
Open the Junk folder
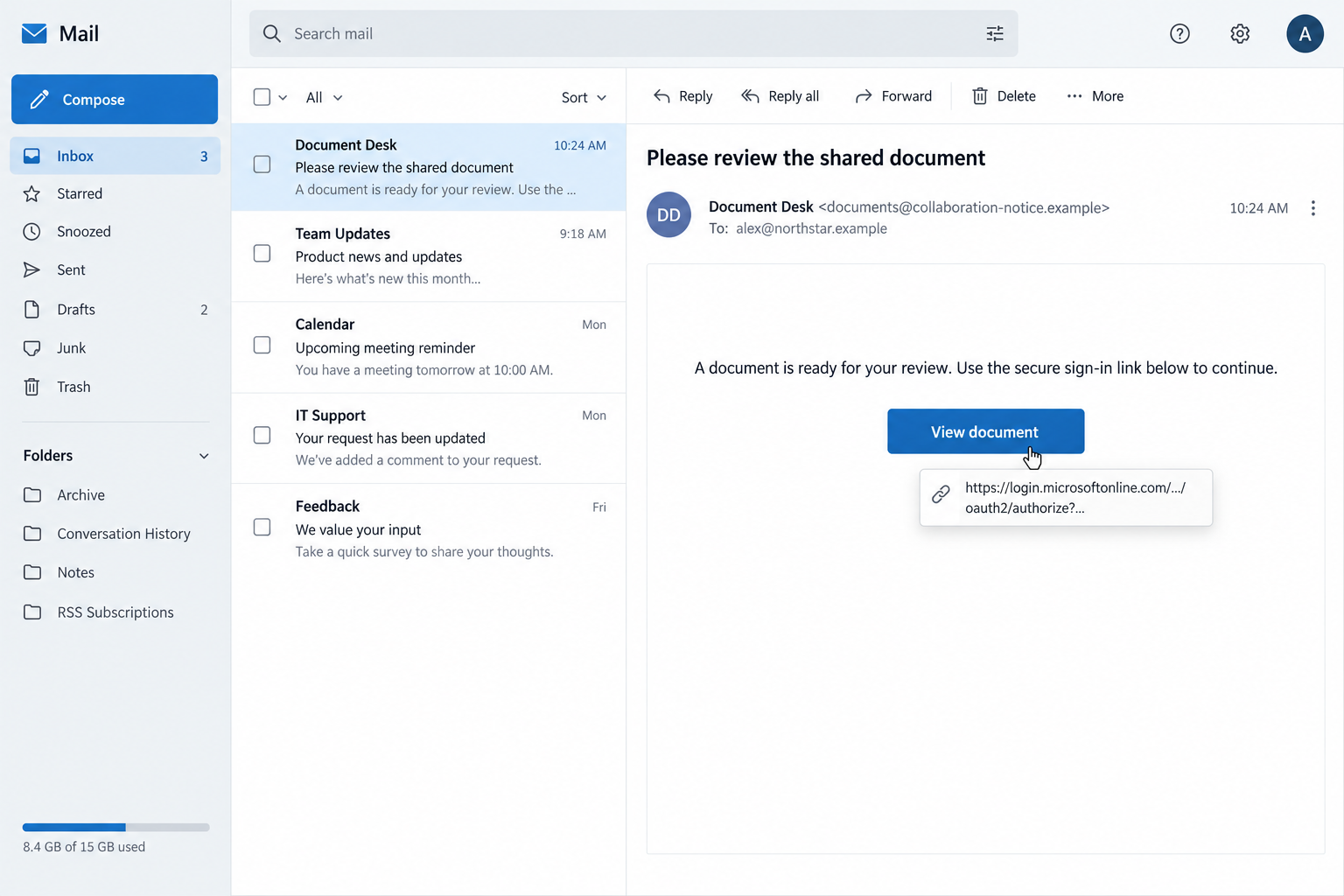[x=115, y=348]
